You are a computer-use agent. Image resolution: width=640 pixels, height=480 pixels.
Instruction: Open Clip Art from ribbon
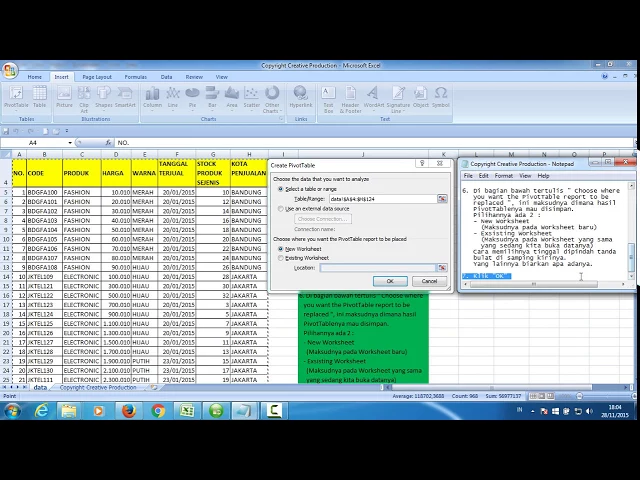pyautogui.click(x=84, y=99)
